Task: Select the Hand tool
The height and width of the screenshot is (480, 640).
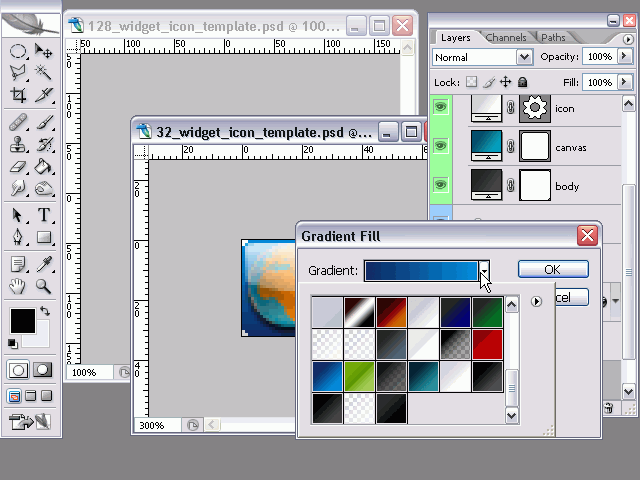Action: (x=18, y=287)
